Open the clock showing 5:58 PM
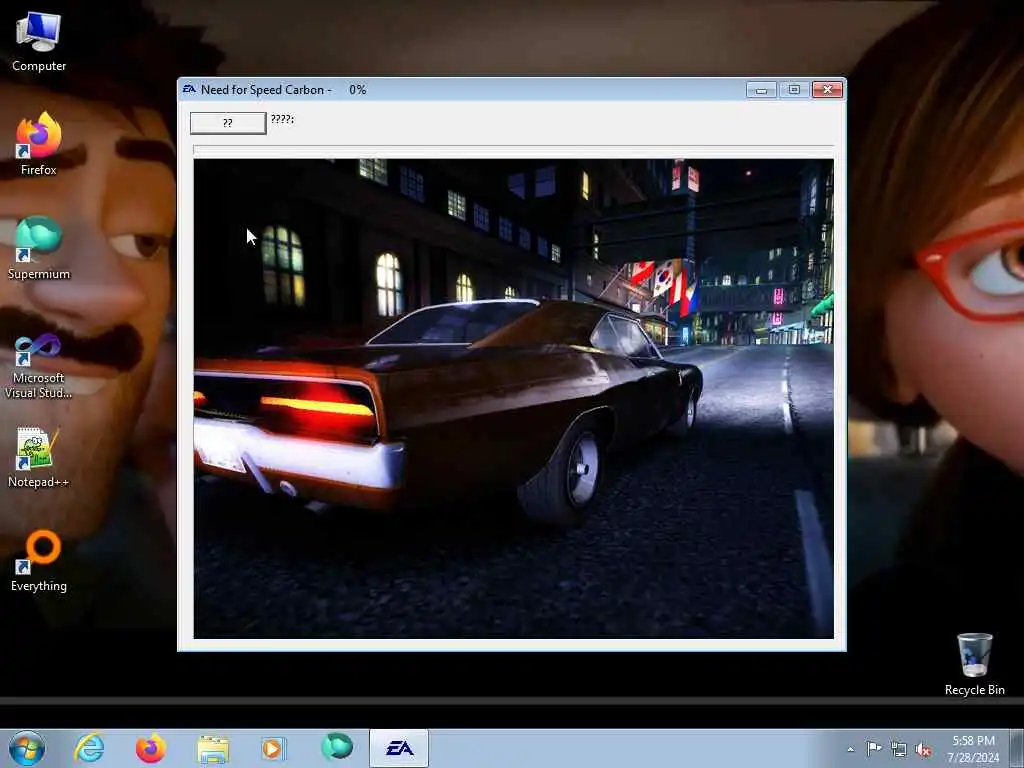Image resolution: width=1024 pixels, height=768 pixels. [973, 749]
